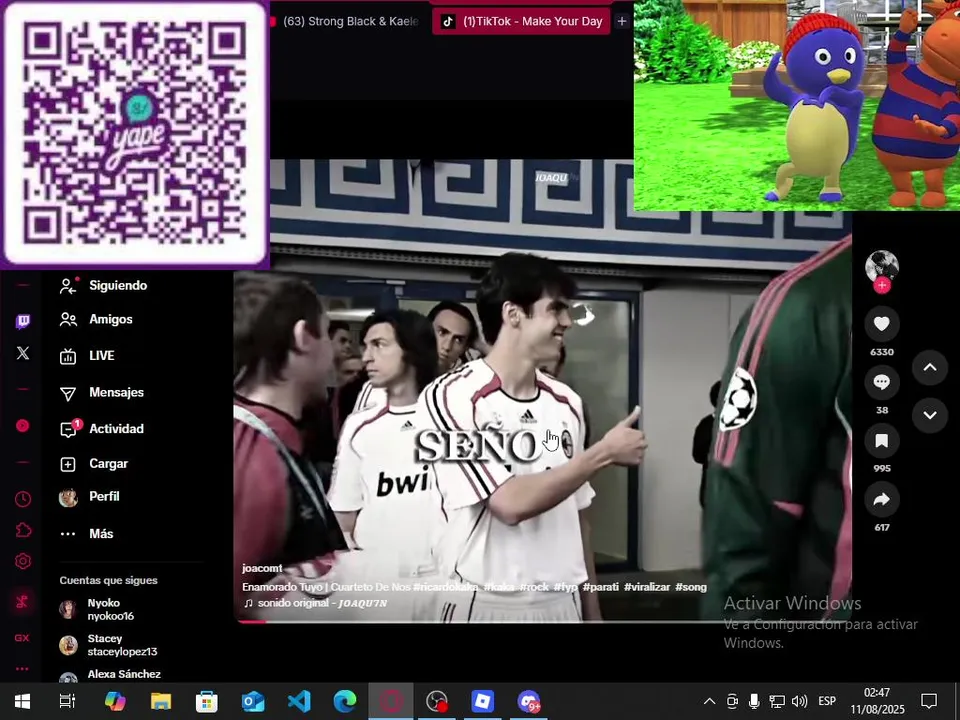Open the creator's avatar beside the video
960x720 pixels.
tap(882, 266)
